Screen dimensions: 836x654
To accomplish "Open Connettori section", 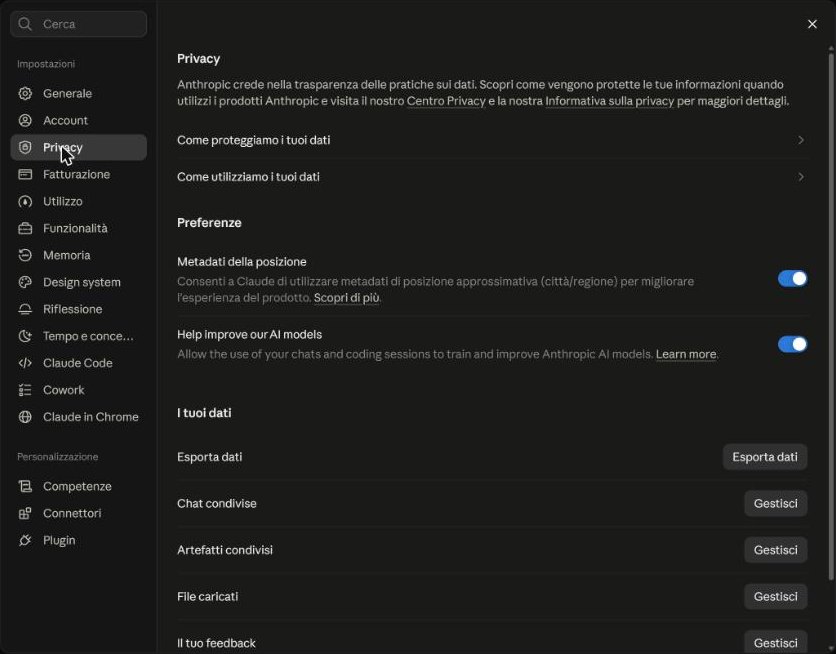I will [x=78, y=513].
